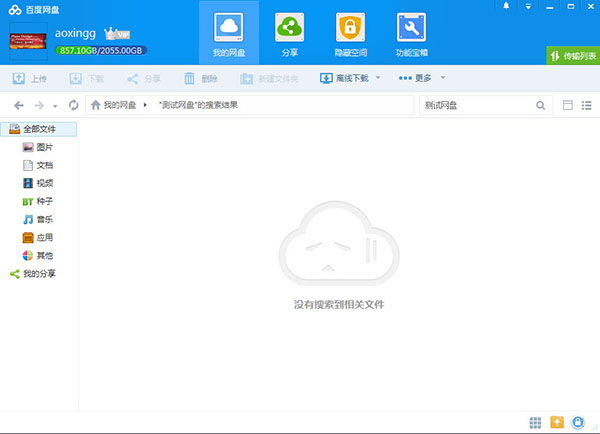This screenshot has height=434, width=600.
Task: Select the 图片 category
Action: coord(44,147)
